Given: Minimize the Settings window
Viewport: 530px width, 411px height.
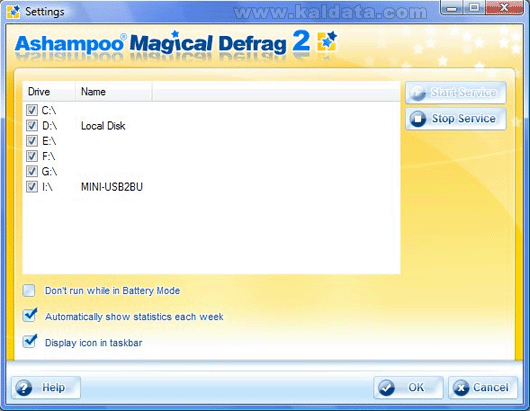Looking at the screenshot, I should (452, 8).
